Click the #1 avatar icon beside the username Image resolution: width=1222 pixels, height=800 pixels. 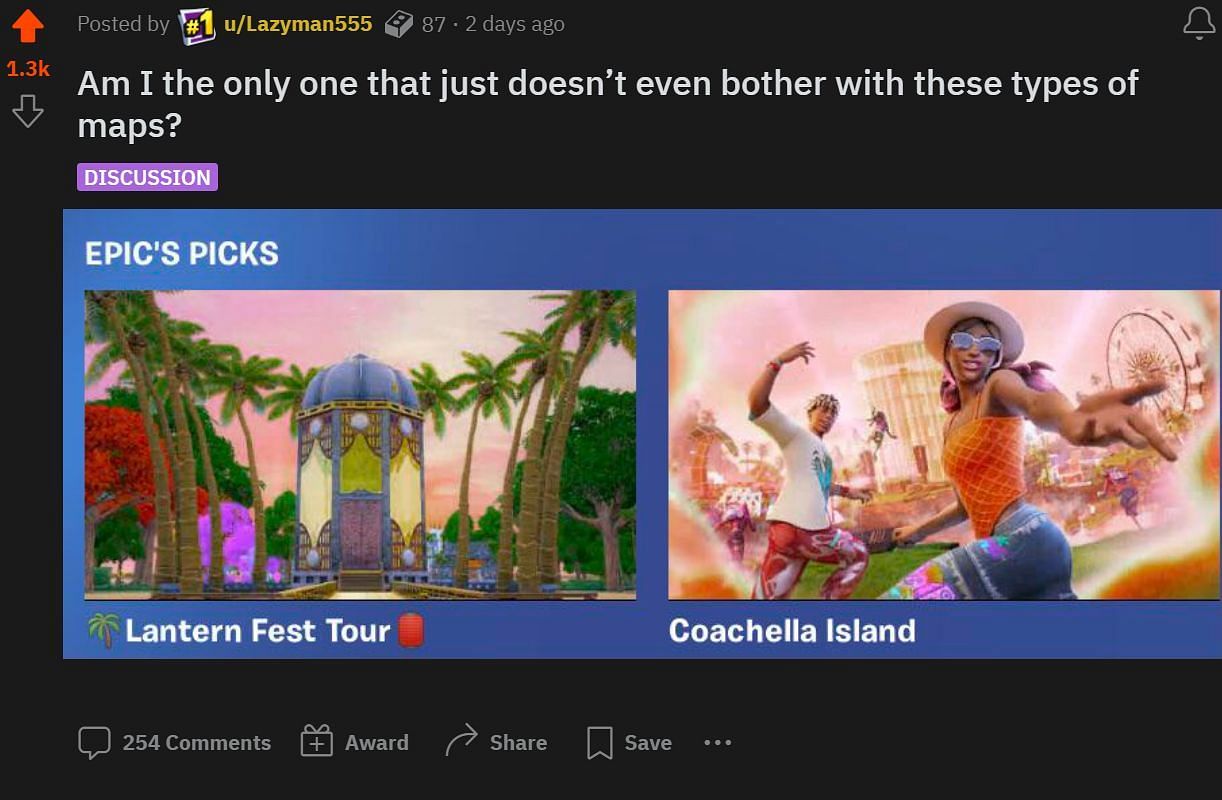point(196,24)
